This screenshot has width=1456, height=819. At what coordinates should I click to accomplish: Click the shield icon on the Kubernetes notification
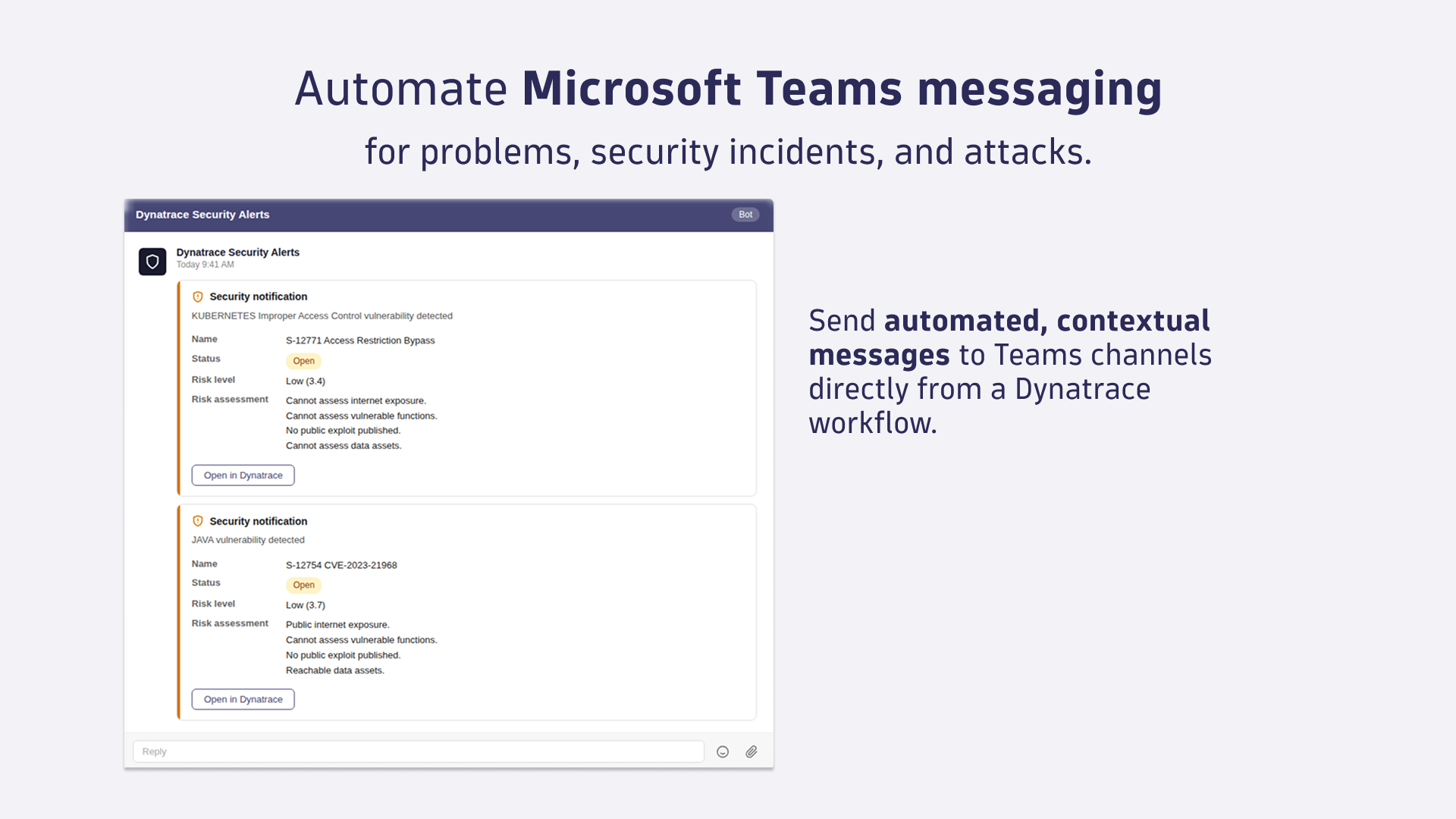198,297
